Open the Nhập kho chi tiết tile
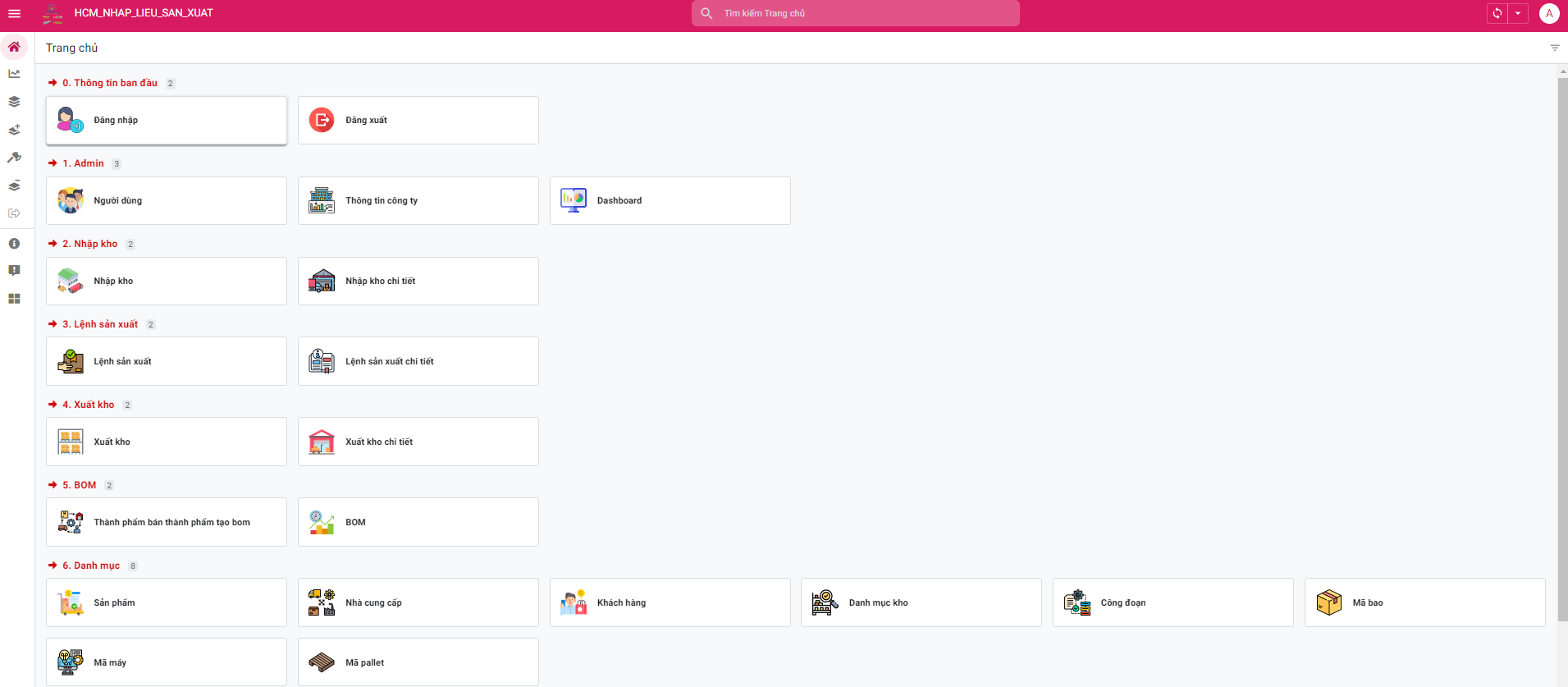The height and width of the screenshot is (687, 1568). pyautogui.click(x=418, y=282)
